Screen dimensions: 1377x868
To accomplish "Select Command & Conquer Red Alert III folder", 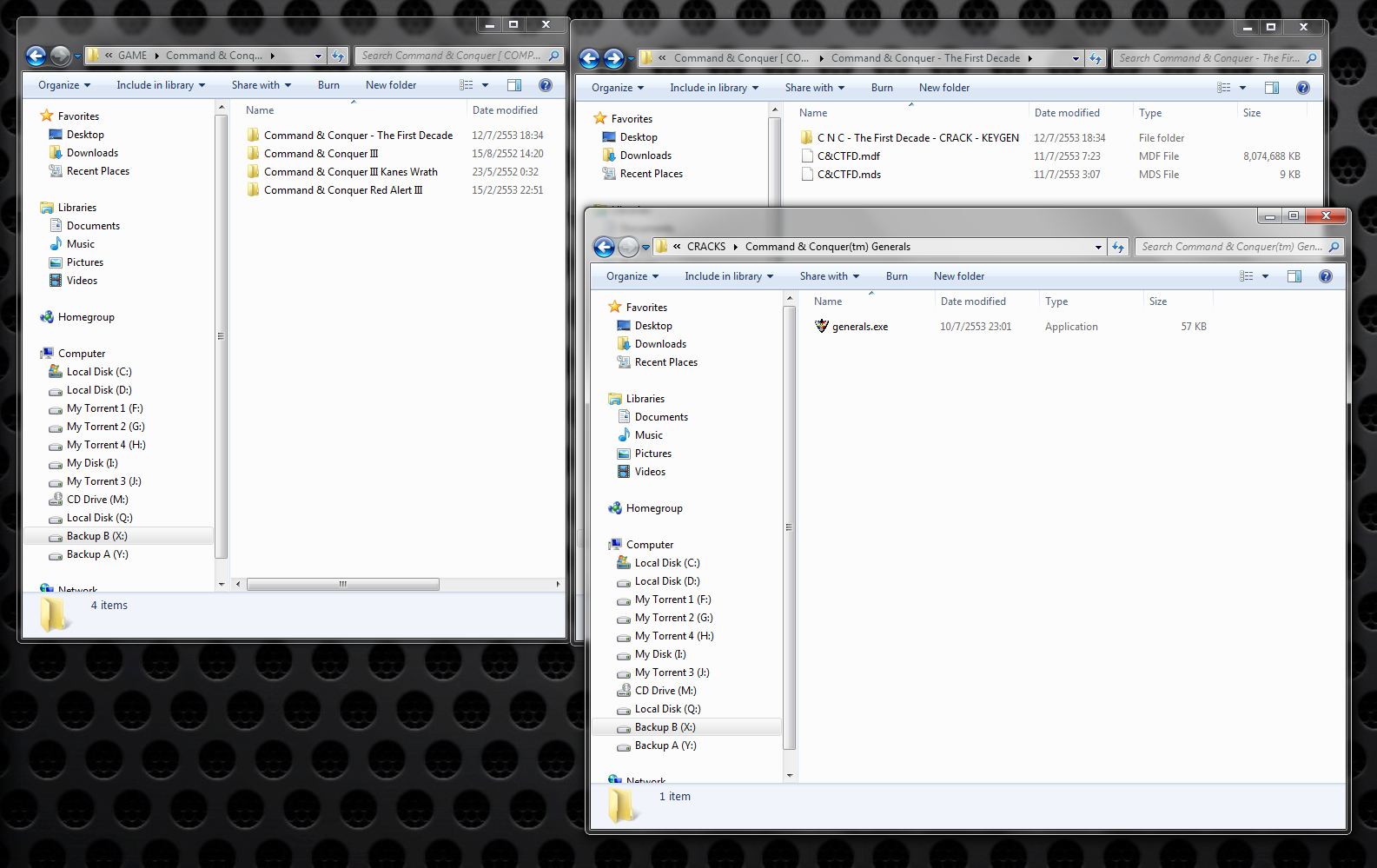I will [x=334, y=190].
